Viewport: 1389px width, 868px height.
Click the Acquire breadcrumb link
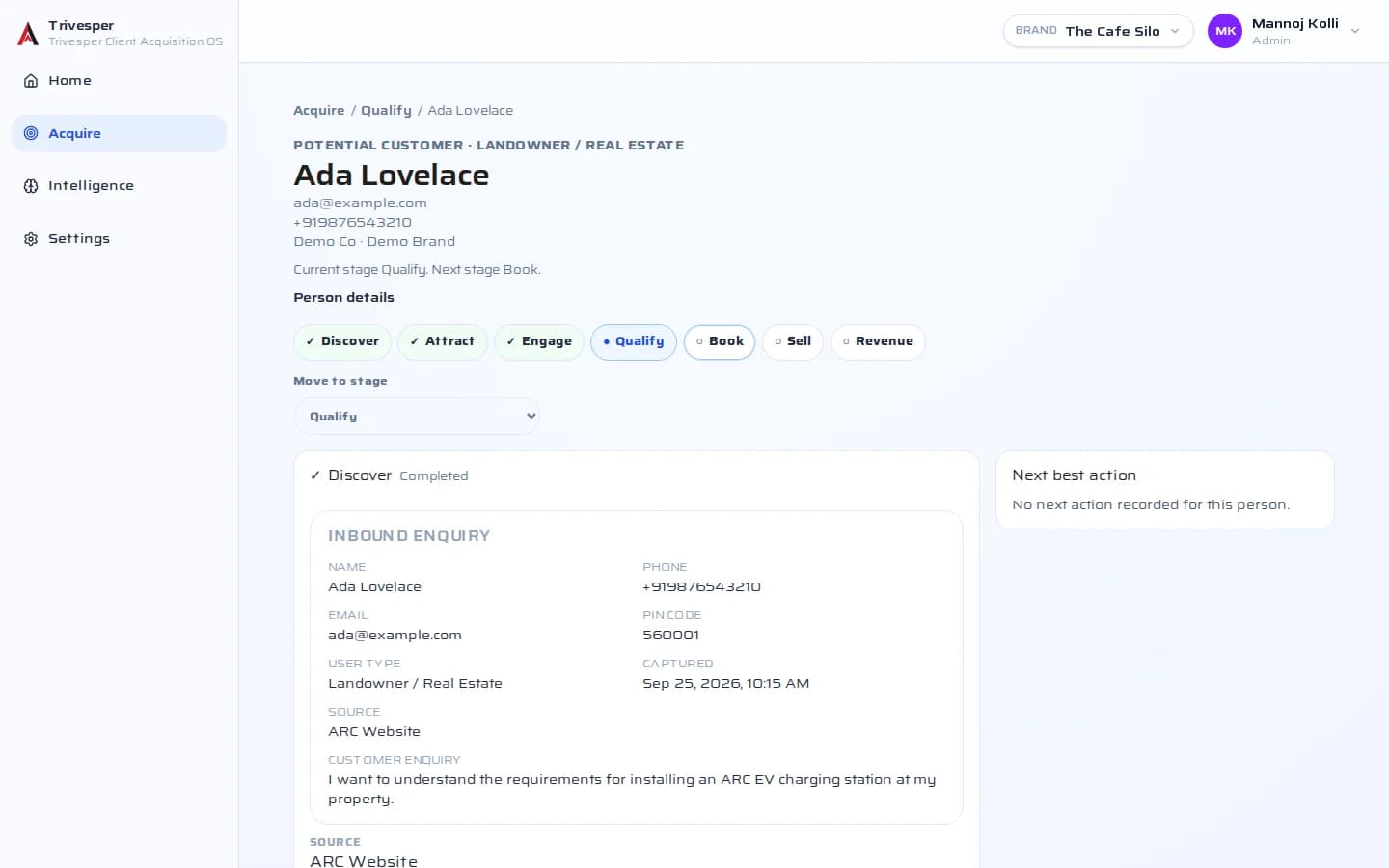(x=319, y=111)
